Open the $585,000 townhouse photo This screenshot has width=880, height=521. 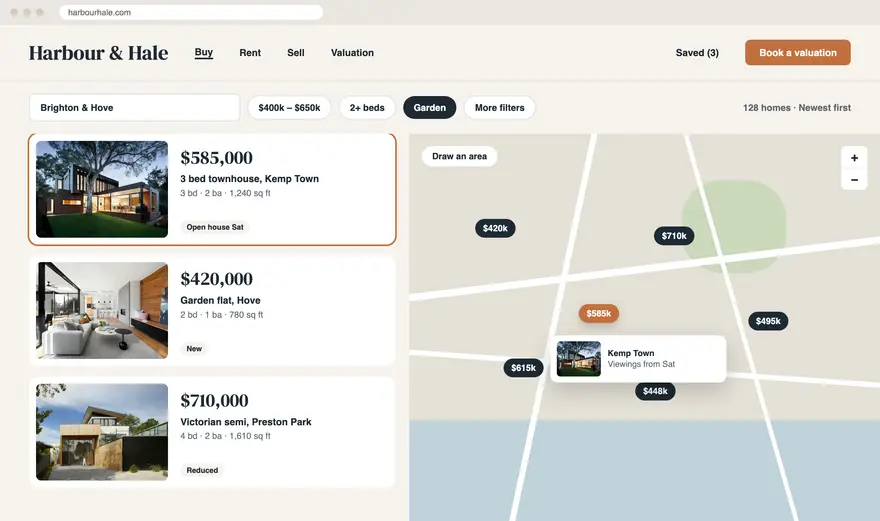pos(102,189)
